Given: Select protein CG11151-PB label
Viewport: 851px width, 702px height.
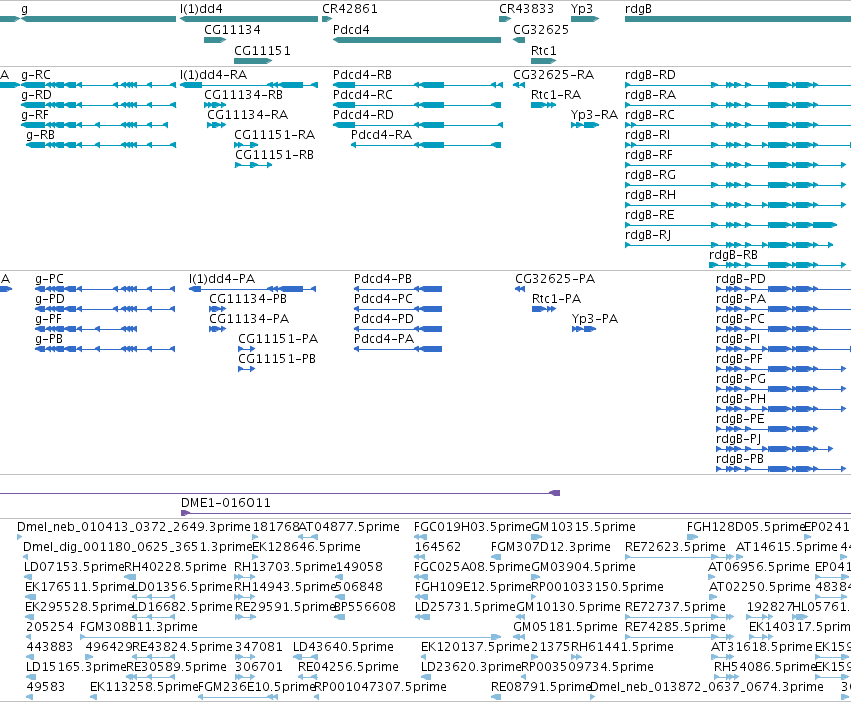Looking at the screenshot, I should pyautogui.click(x=277, y=359).
